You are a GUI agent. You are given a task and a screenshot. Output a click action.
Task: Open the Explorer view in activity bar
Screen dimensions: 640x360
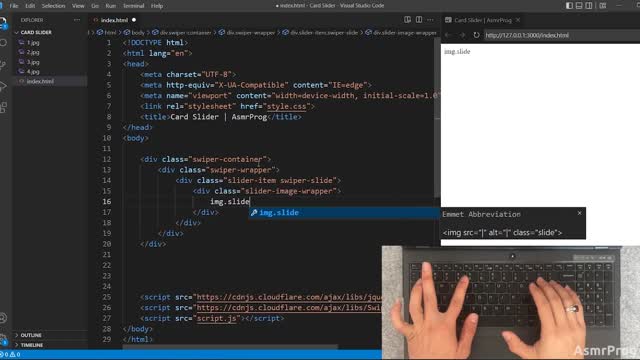click(x=3, y=22)
